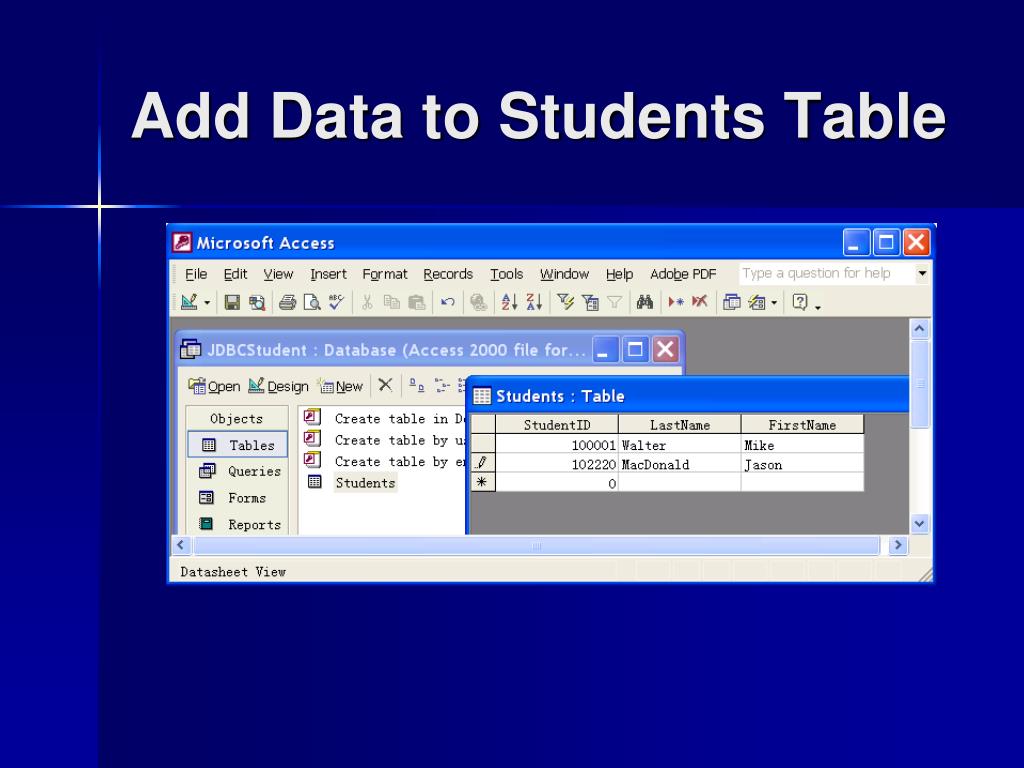1024x768 pixels.
Task: Click the Microsoft Access Help icon
Action: pyautogui.click(x=800, y=302)
